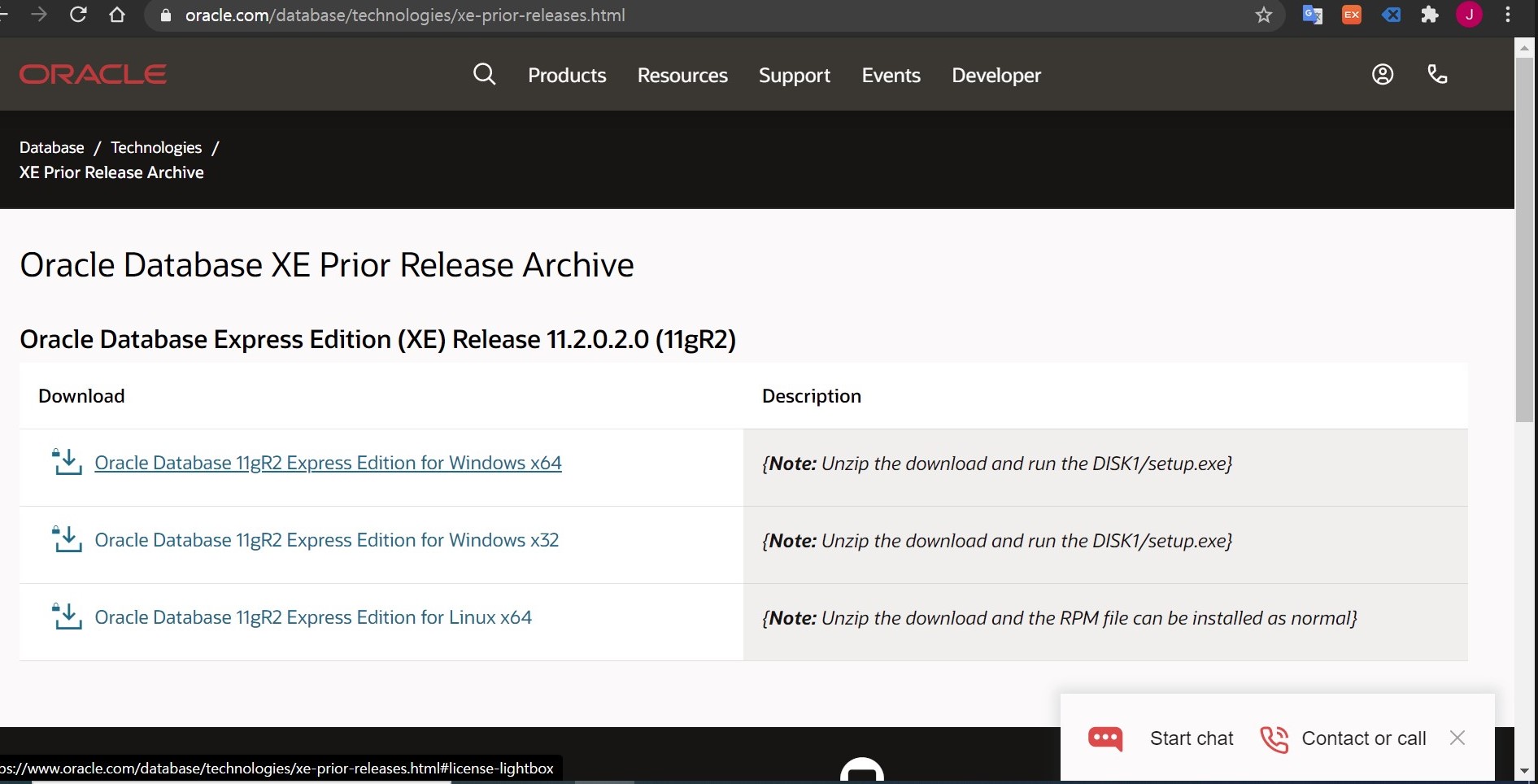Open the blue X extension icon
This screenshot has height=784, width=1538.
[1391, 15]
